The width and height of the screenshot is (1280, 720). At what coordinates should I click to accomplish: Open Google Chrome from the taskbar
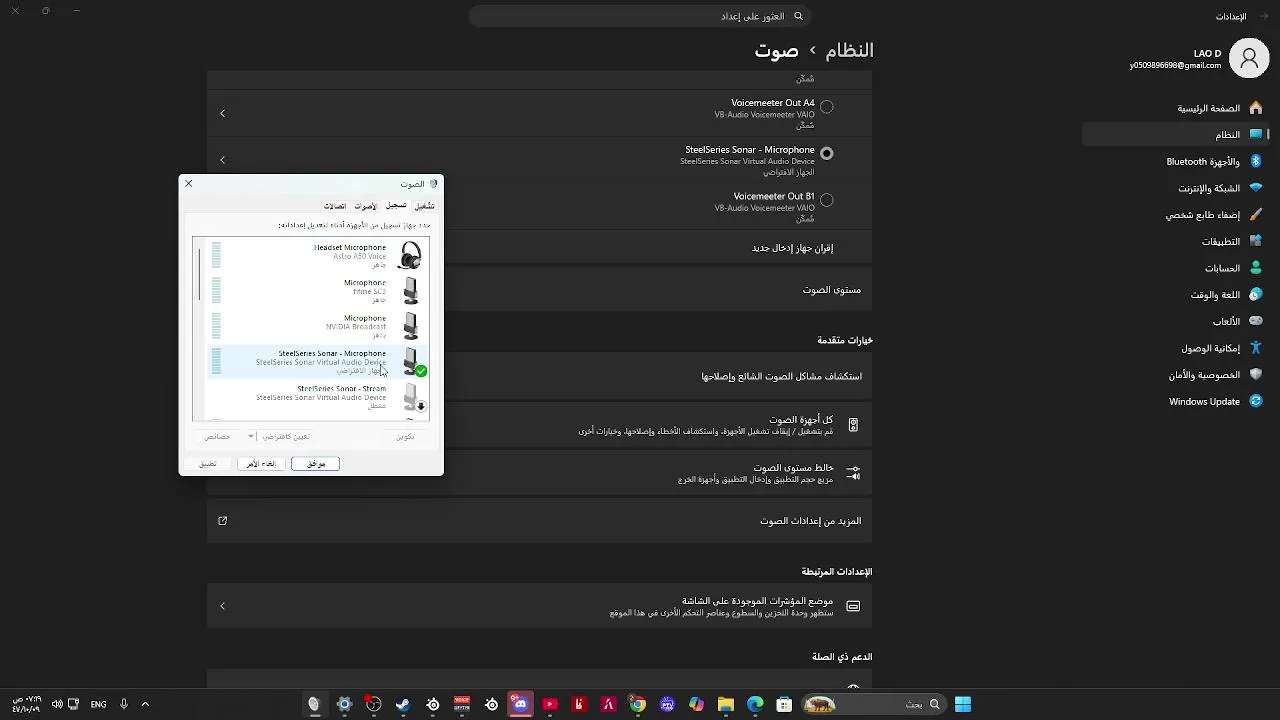click(637, 704)
